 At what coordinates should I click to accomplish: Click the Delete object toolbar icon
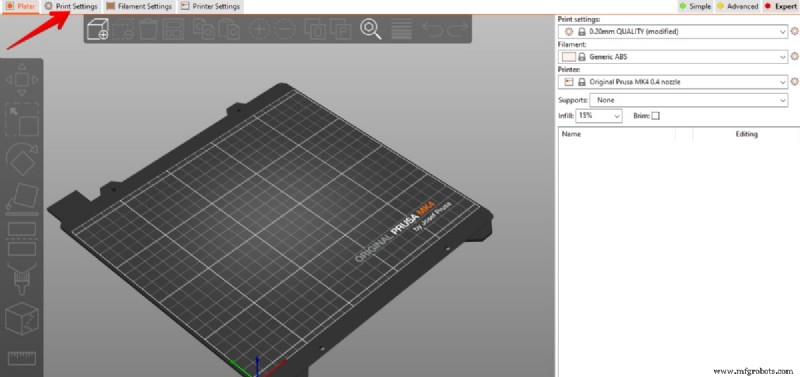[123, 29]
